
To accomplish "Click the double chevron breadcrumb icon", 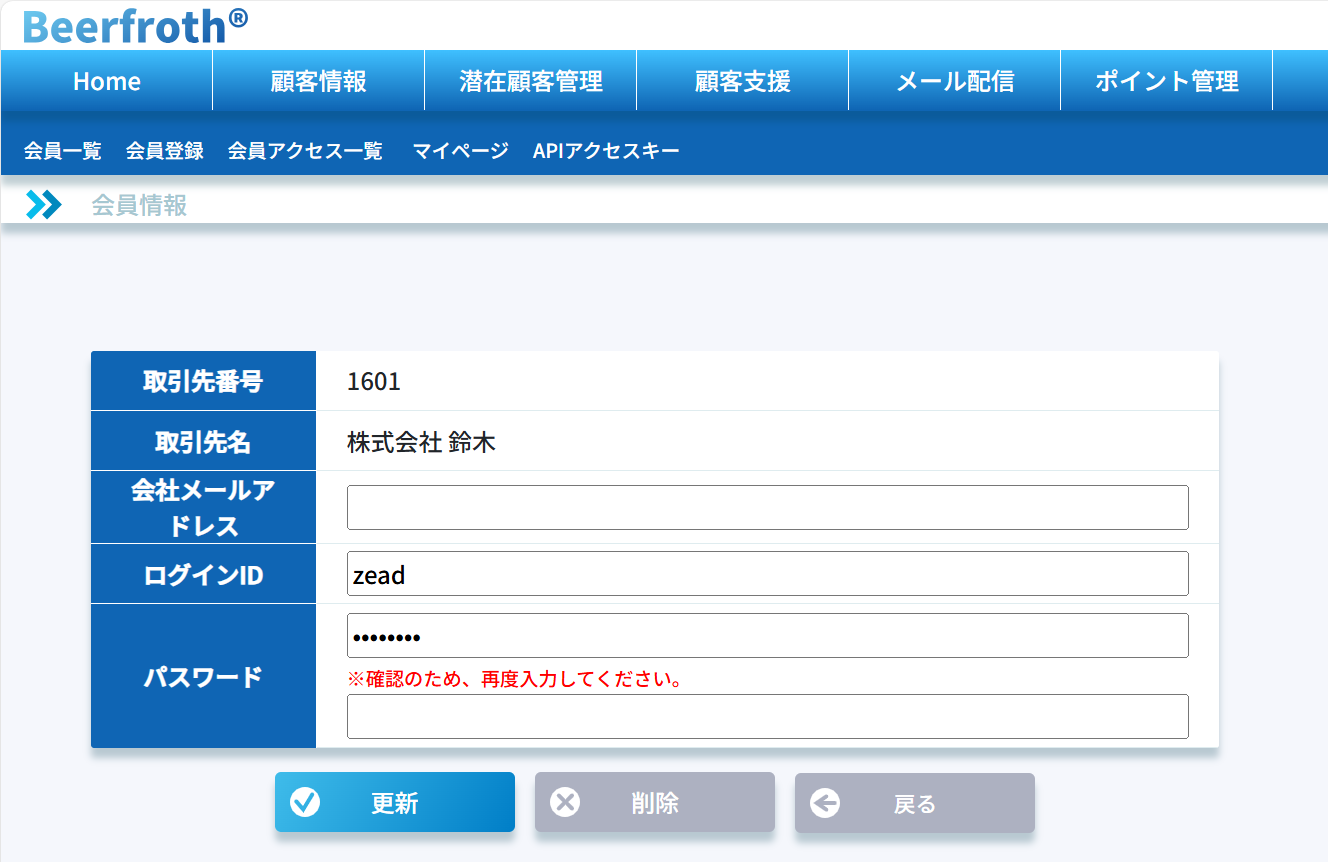I will click(43, 205).
